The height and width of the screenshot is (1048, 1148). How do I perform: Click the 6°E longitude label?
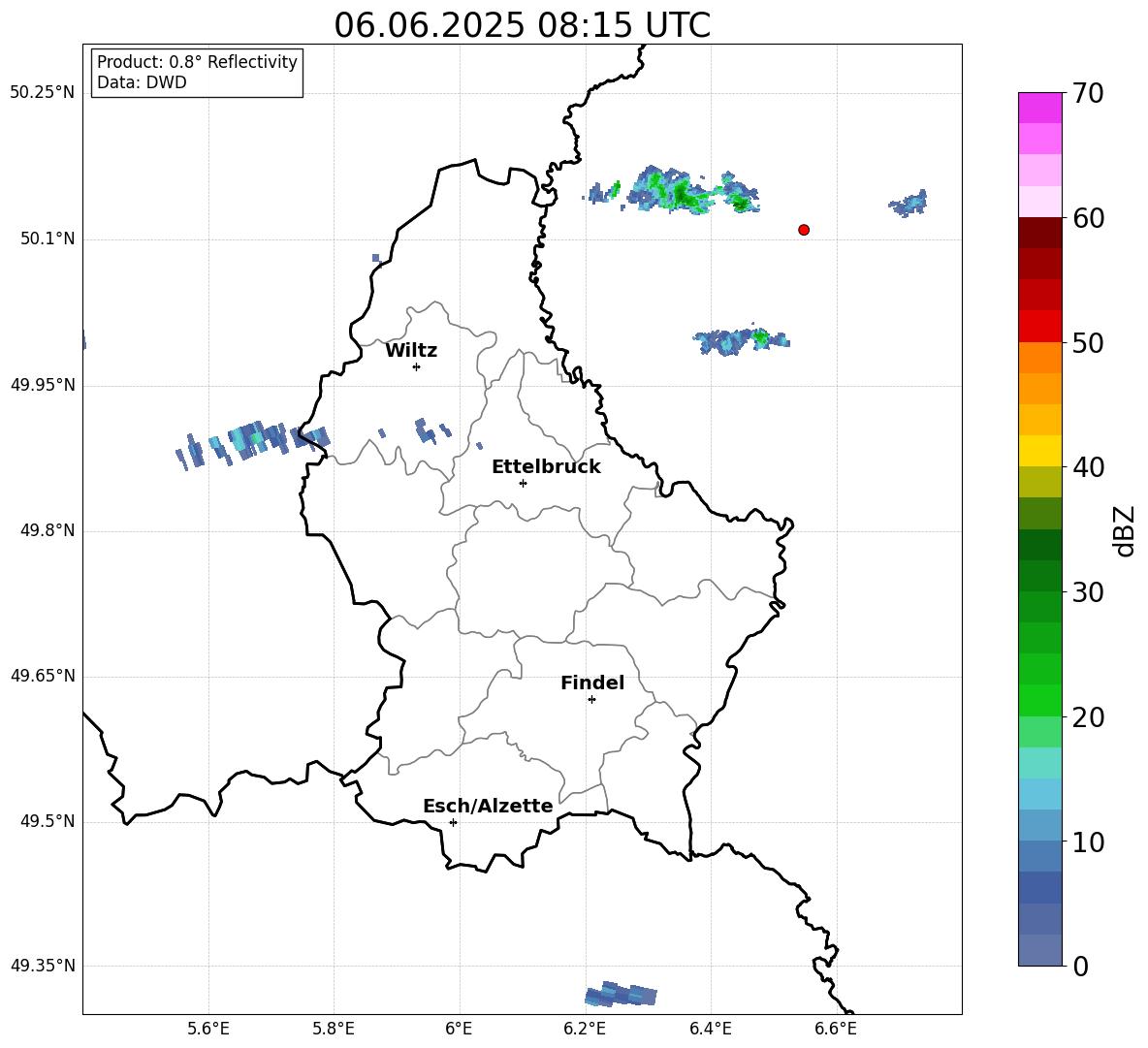(x=459, y=1030)
